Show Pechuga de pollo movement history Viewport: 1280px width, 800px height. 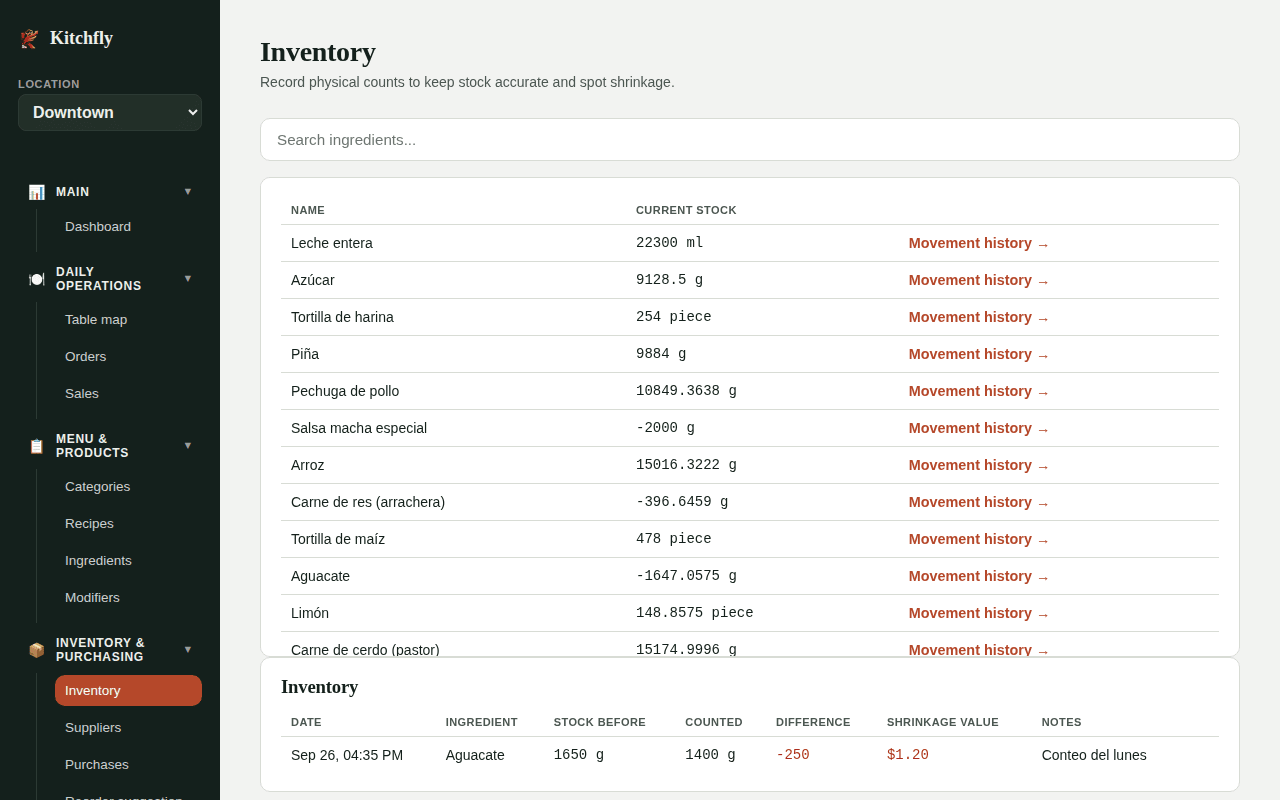[x=979, y=391]
